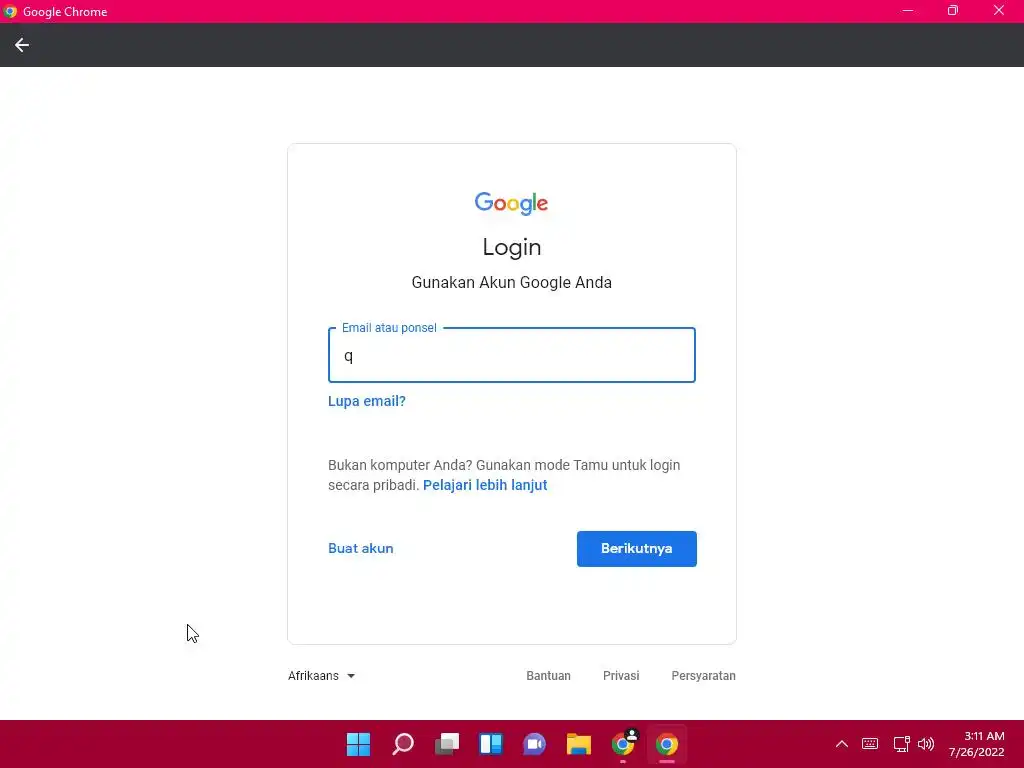Open Task View in taskbar
Image resolution: width=1024 pixels, height=768 pixels.
[x=447, y=744]
